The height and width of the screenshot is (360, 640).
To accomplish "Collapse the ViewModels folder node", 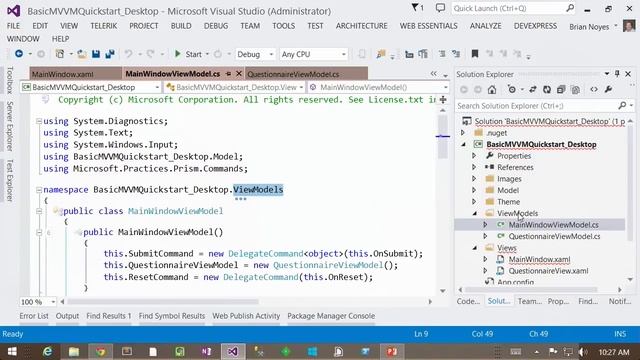I will (475, 213).
